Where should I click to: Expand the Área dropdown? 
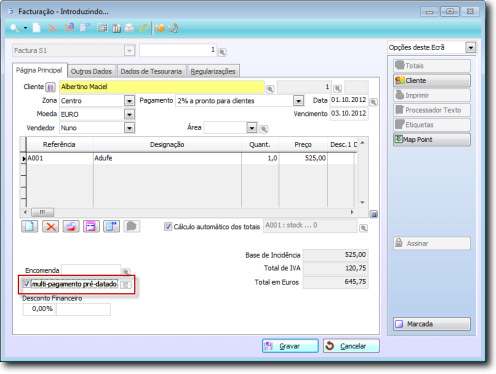point(252,128)
